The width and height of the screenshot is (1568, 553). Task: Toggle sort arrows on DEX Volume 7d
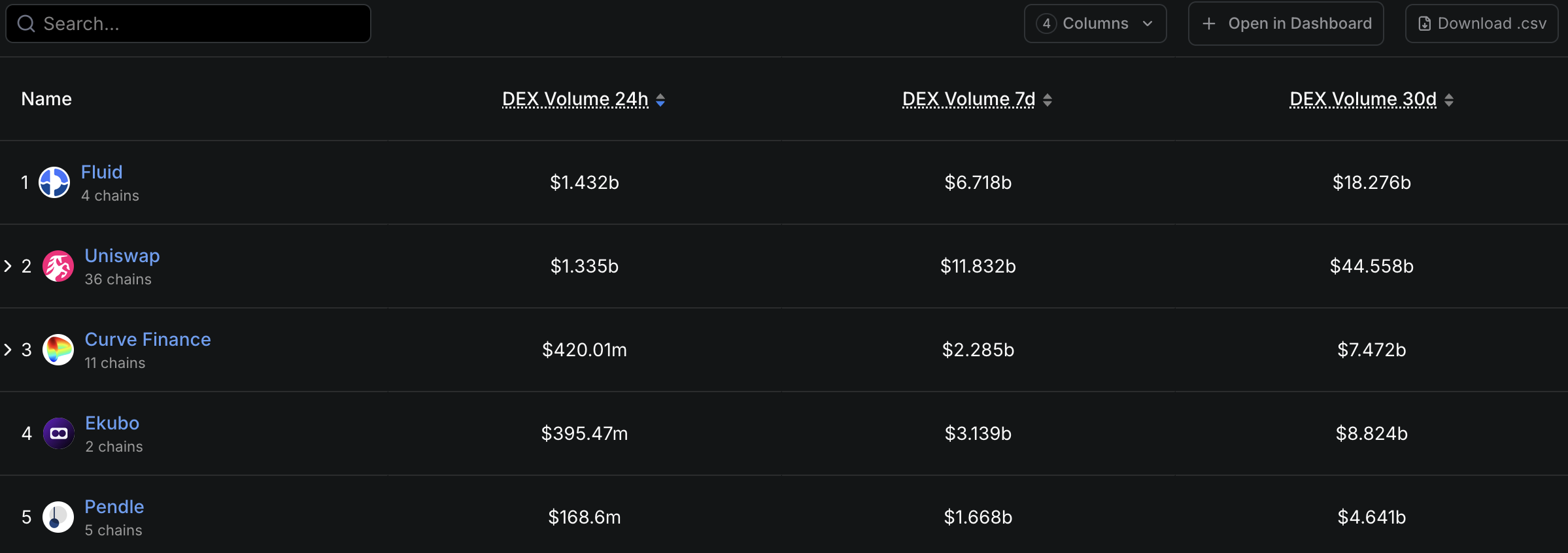point(1048,100)
